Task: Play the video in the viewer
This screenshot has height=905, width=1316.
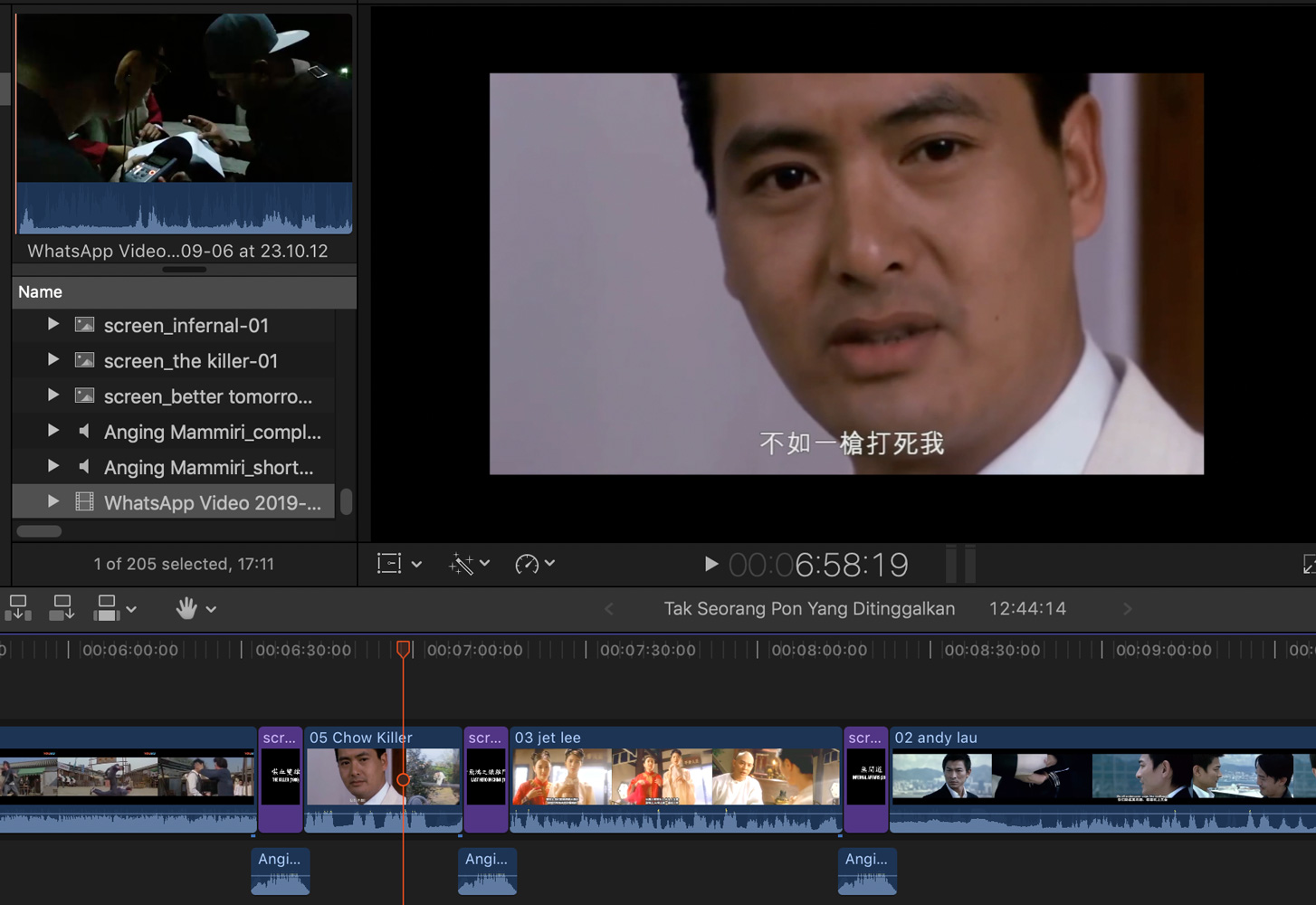Action: point(710,565)
